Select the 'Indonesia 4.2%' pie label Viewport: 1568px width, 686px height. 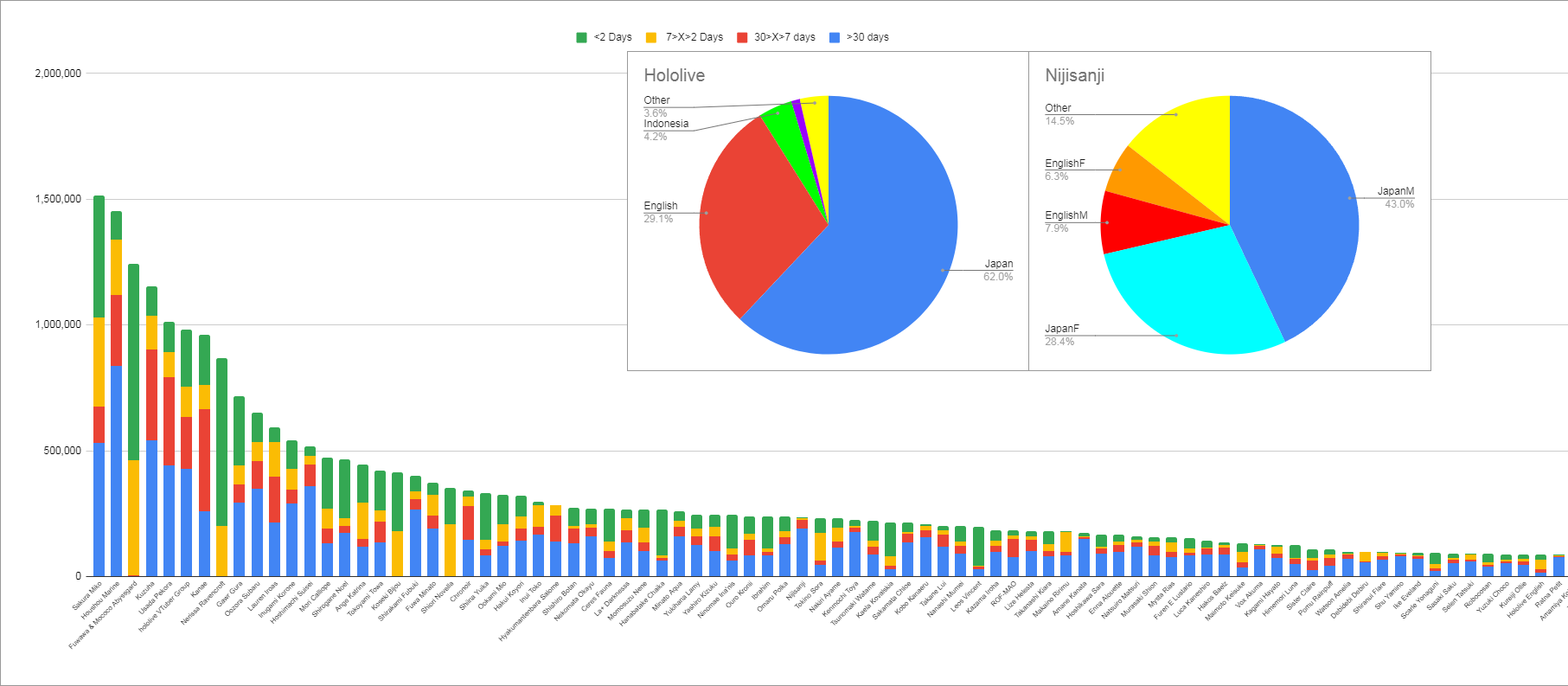pyautogui.click(x=666, y=130)
